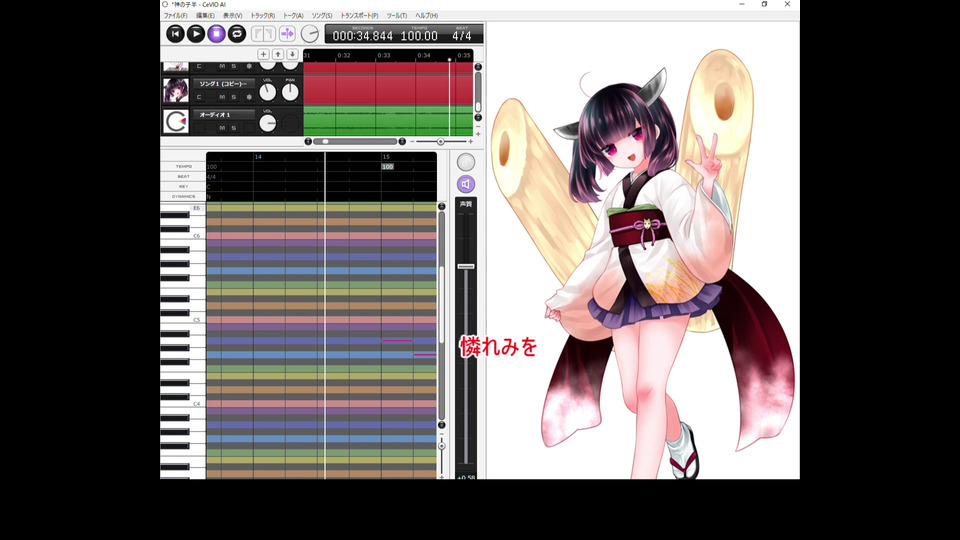Select the red note at measure 15

(x=397, y=340)
